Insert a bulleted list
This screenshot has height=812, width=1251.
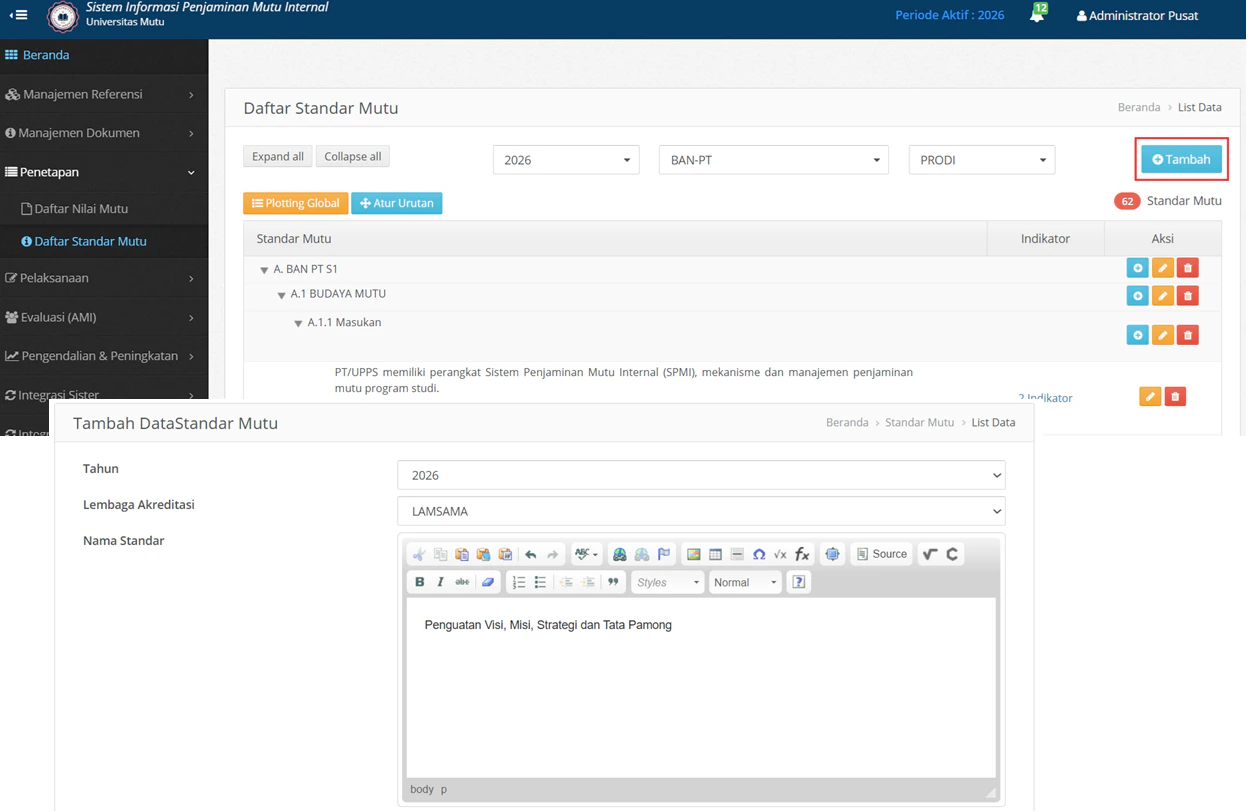tap(540, 582)
